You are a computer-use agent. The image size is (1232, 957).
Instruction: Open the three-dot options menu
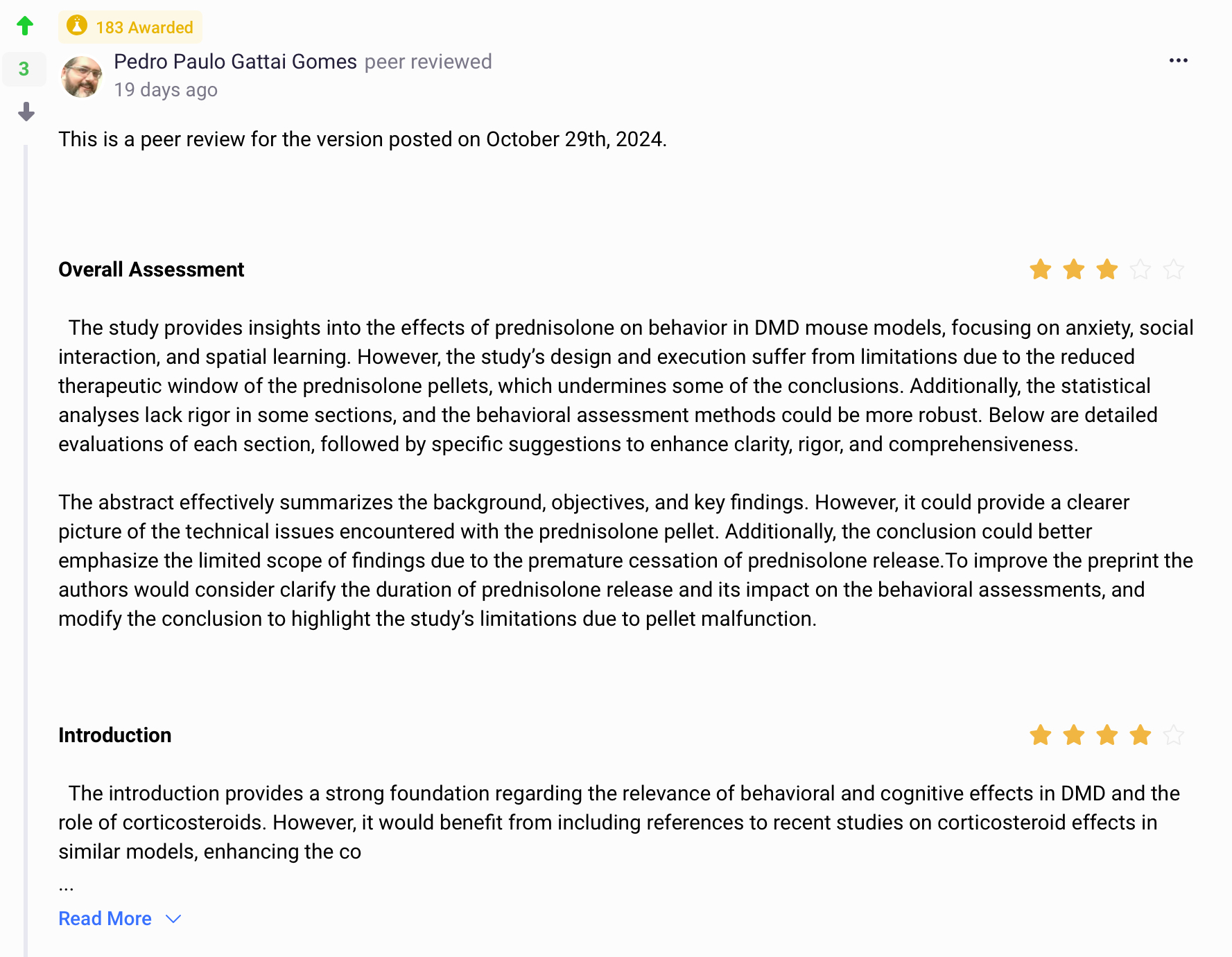(x=1178, y=61)
